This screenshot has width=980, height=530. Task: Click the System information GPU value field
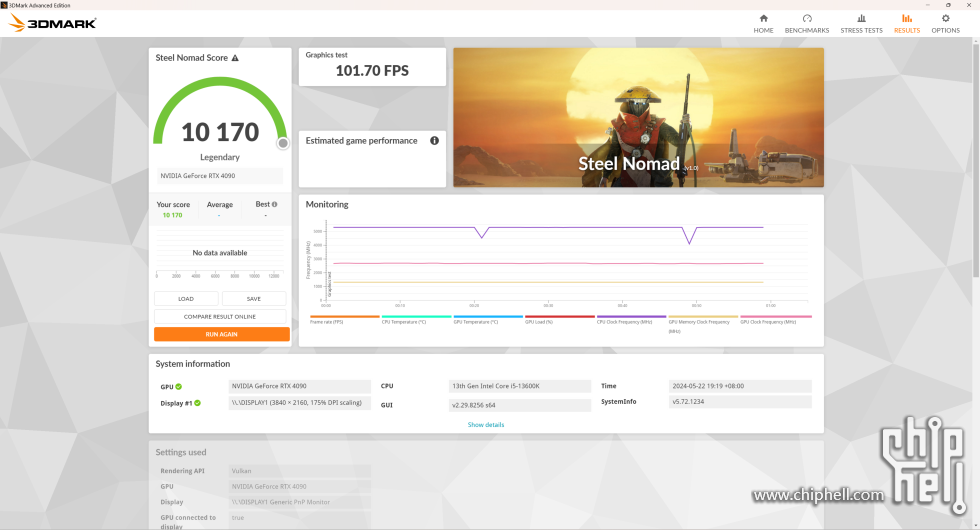[300, 386]
